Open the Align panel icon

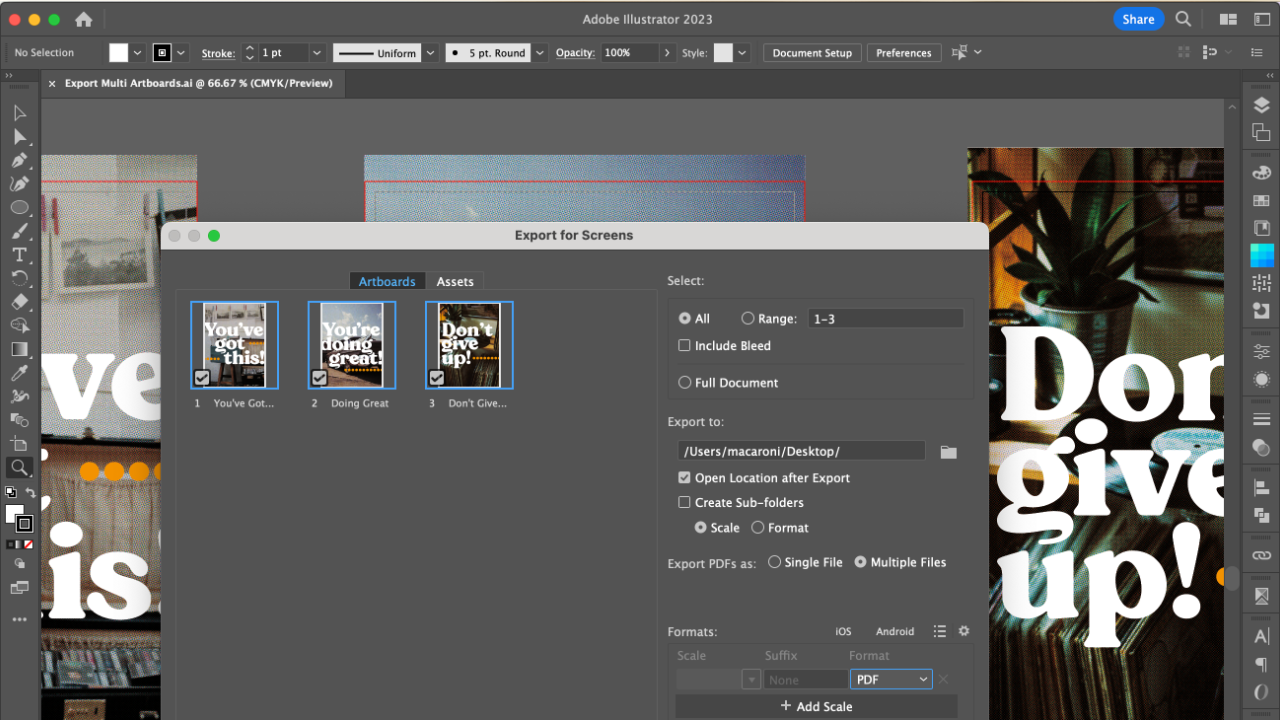coord(1261,488)
